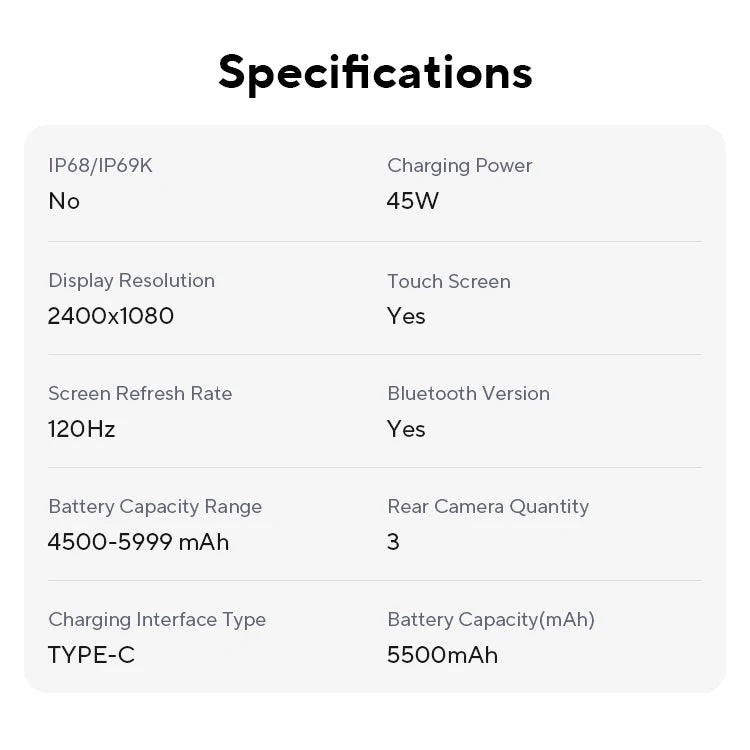
Task: Click the Rear Camera Quantity label
Action: coord(488,507)
